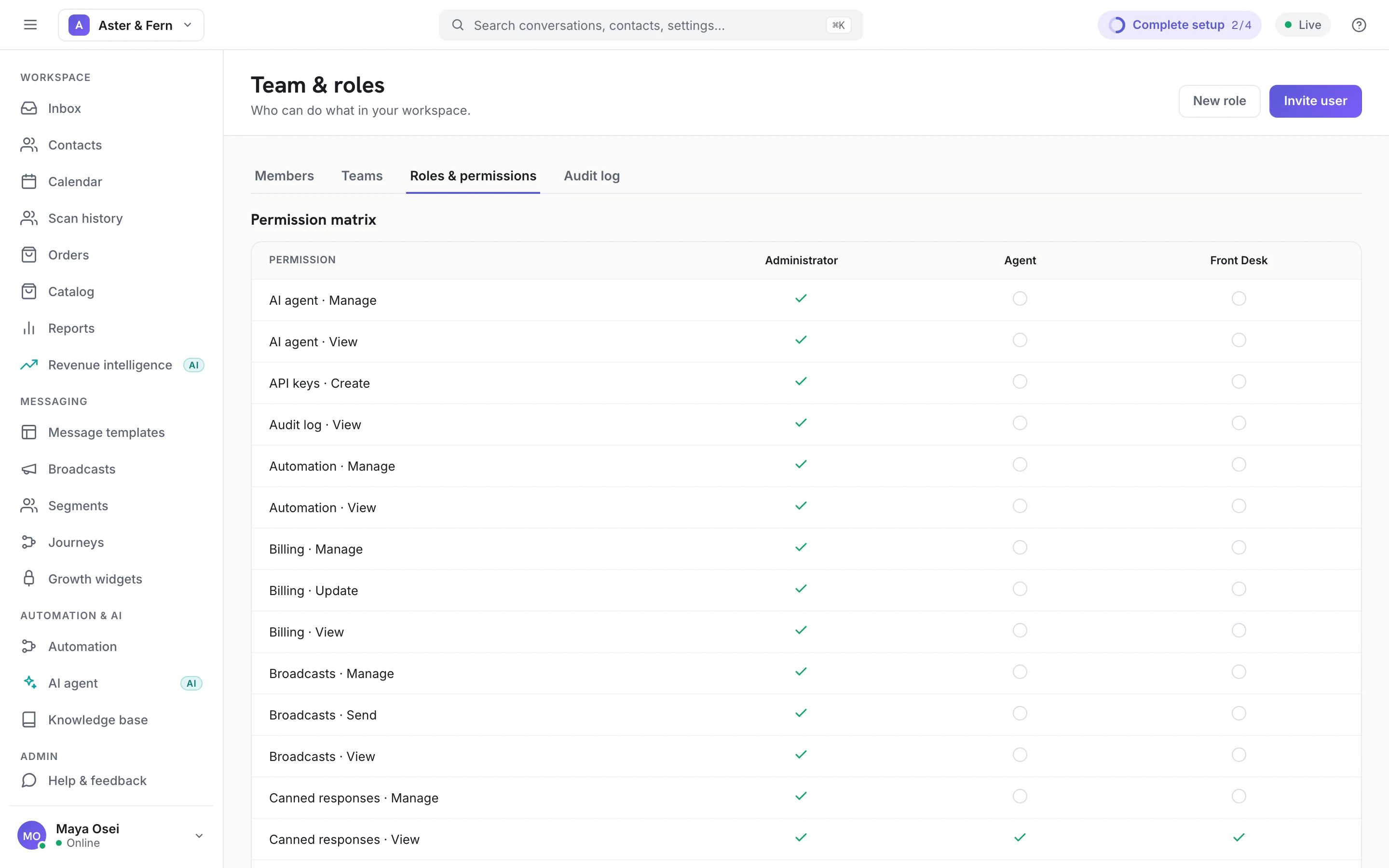This screenshot has width=1389, height=868.
Task: Open the Audit log tab
Action: pyautogui.click(x=592, y=176)
